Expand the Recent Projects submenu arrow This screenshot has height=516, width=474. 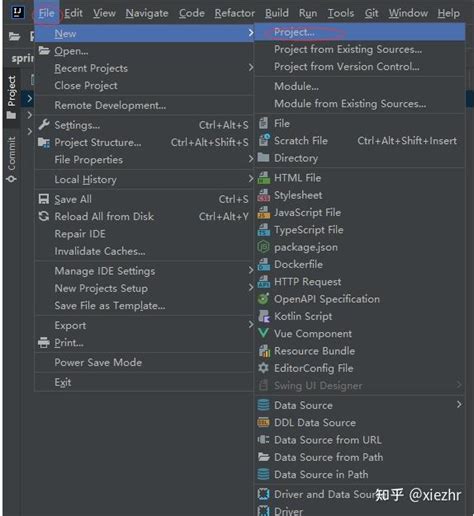(x=251, y=68)
